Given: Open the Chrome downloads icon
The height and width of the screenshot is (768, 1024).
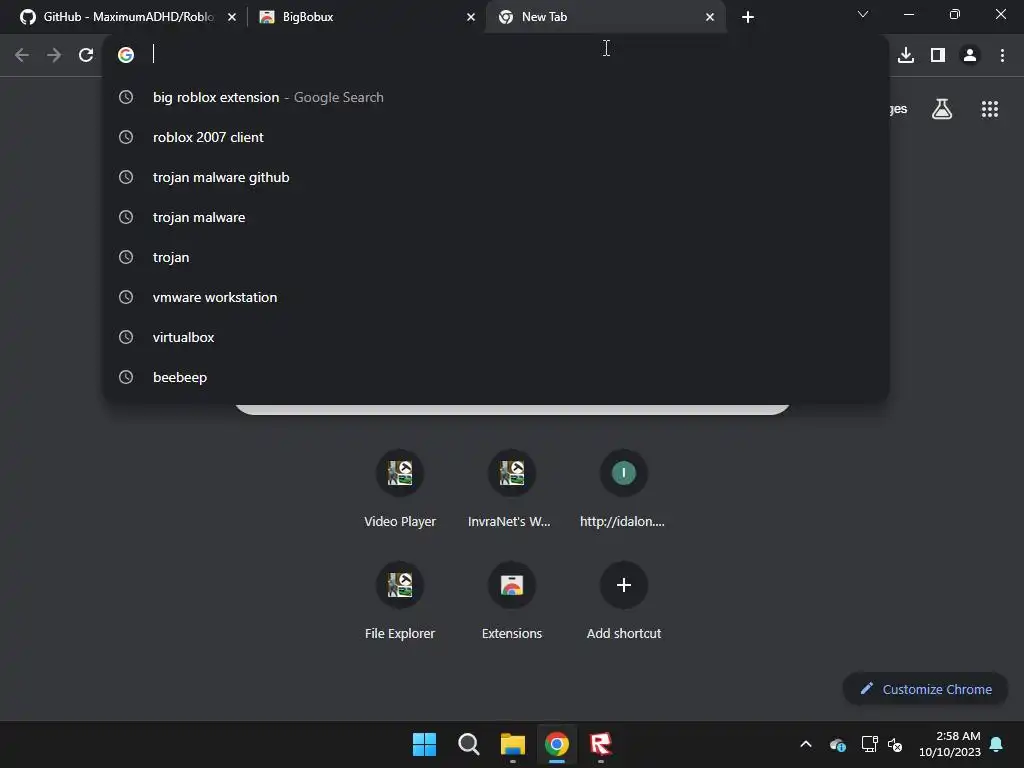Looking at the screenshot, I should [x=906, y=55].
